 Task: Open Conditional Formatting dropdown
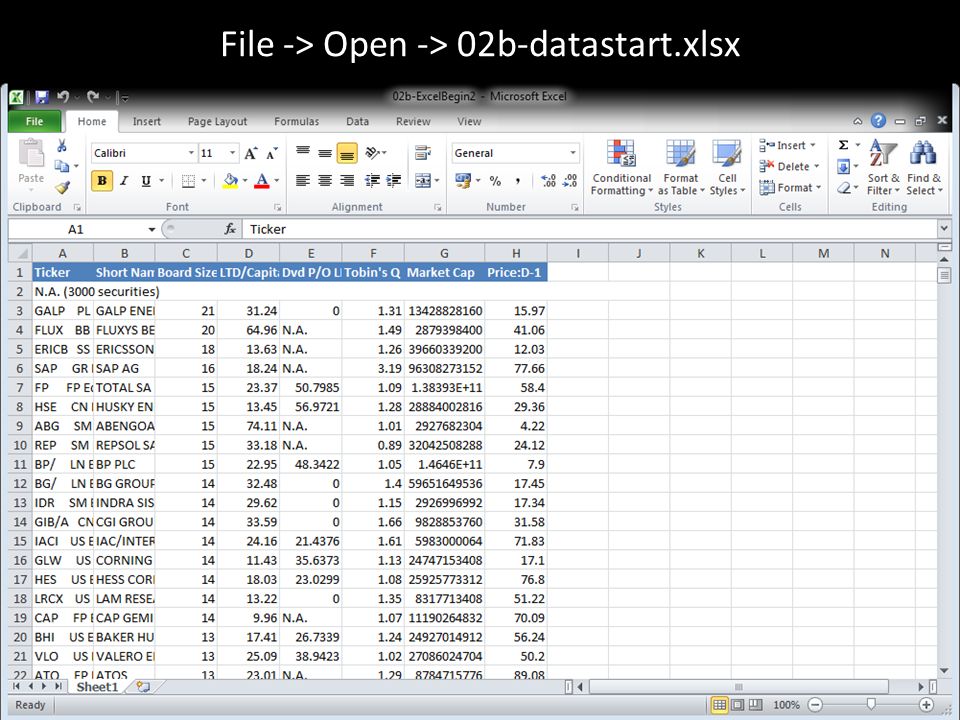pos(621,167)
